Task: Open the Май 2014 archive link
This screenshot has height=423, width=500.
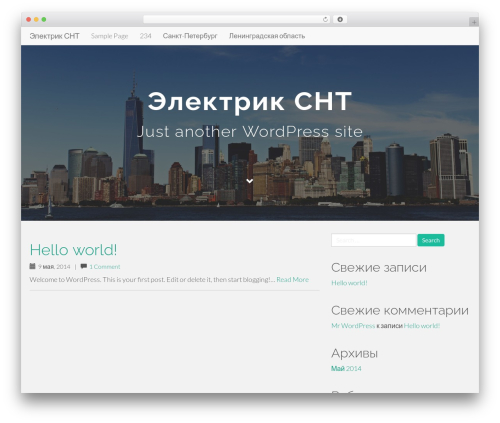Action: [x=346, y=368]
